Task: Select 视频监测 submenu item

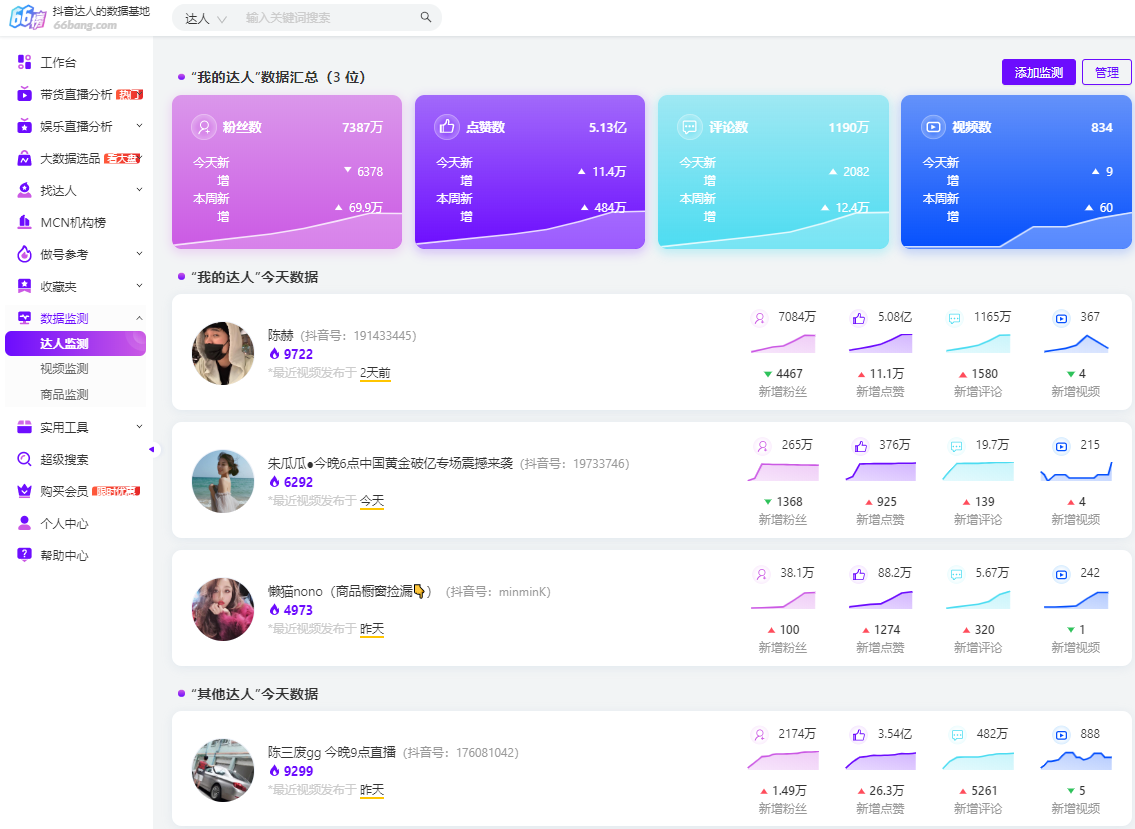Action: pos(64,369)
